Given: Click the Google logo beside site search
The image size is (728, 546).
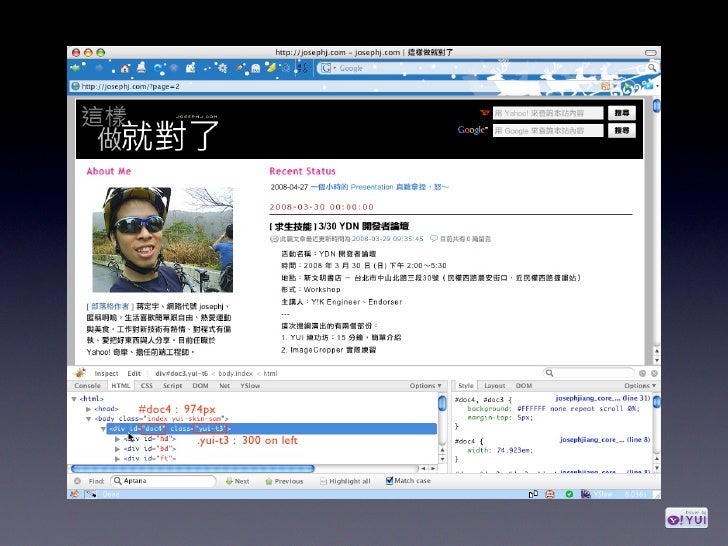Looking at the screenshot, I should (473, 130).
